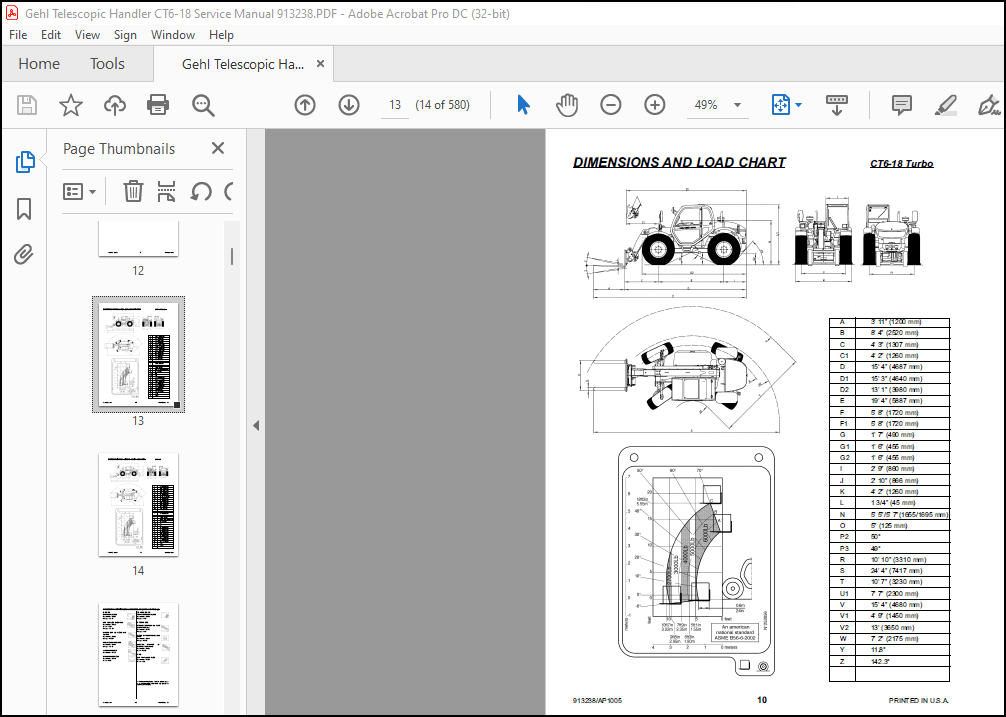Image resolution: width=1006 pixels, height=717 pixels.
Task: Switch to the Home tab
Action: [39, 63]
